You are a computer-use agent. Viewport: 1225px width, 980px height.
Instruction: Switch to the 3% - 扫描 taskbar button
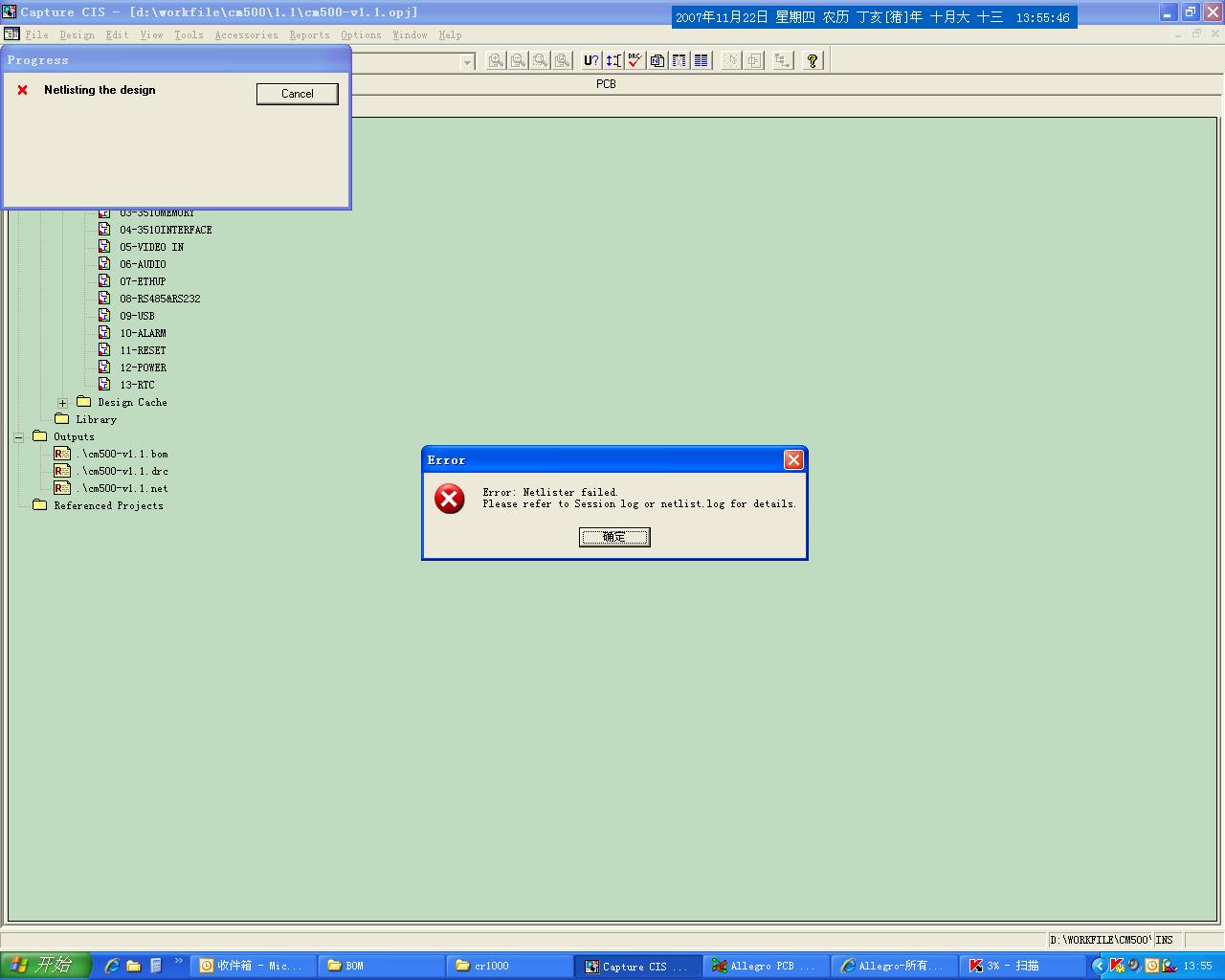point(1023,966)
